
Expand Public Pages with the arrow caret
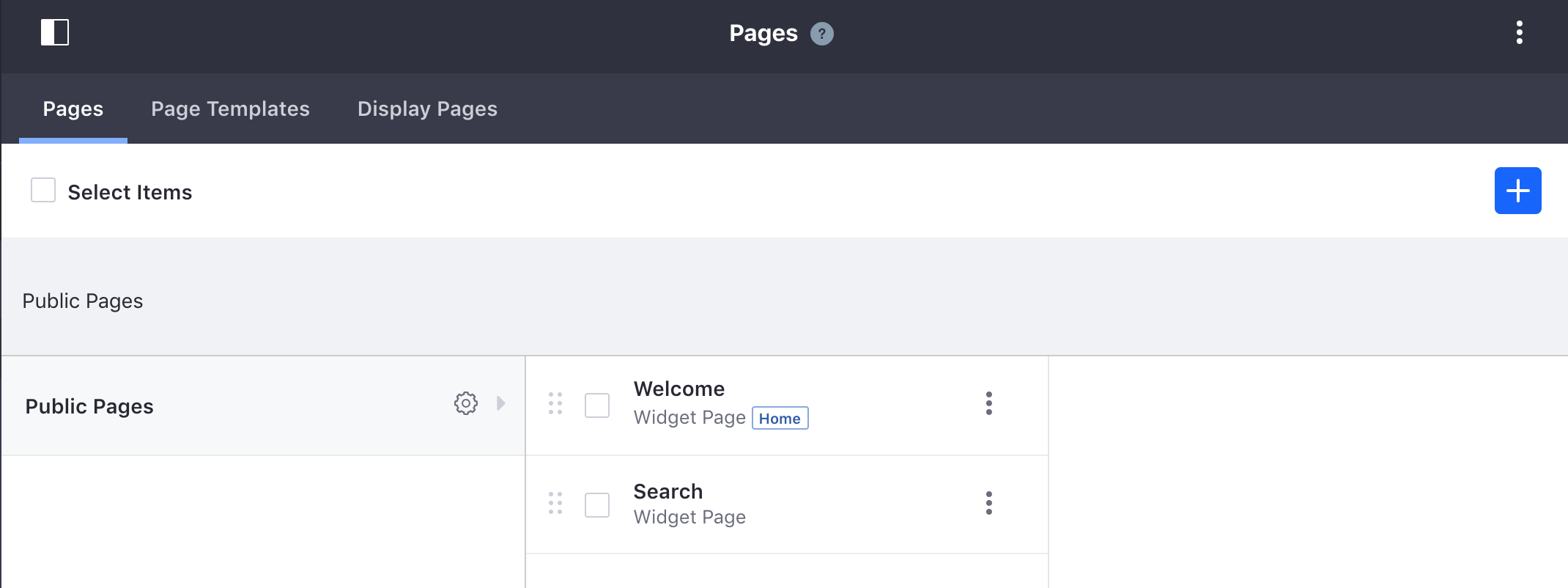click(x=501, y=403)
